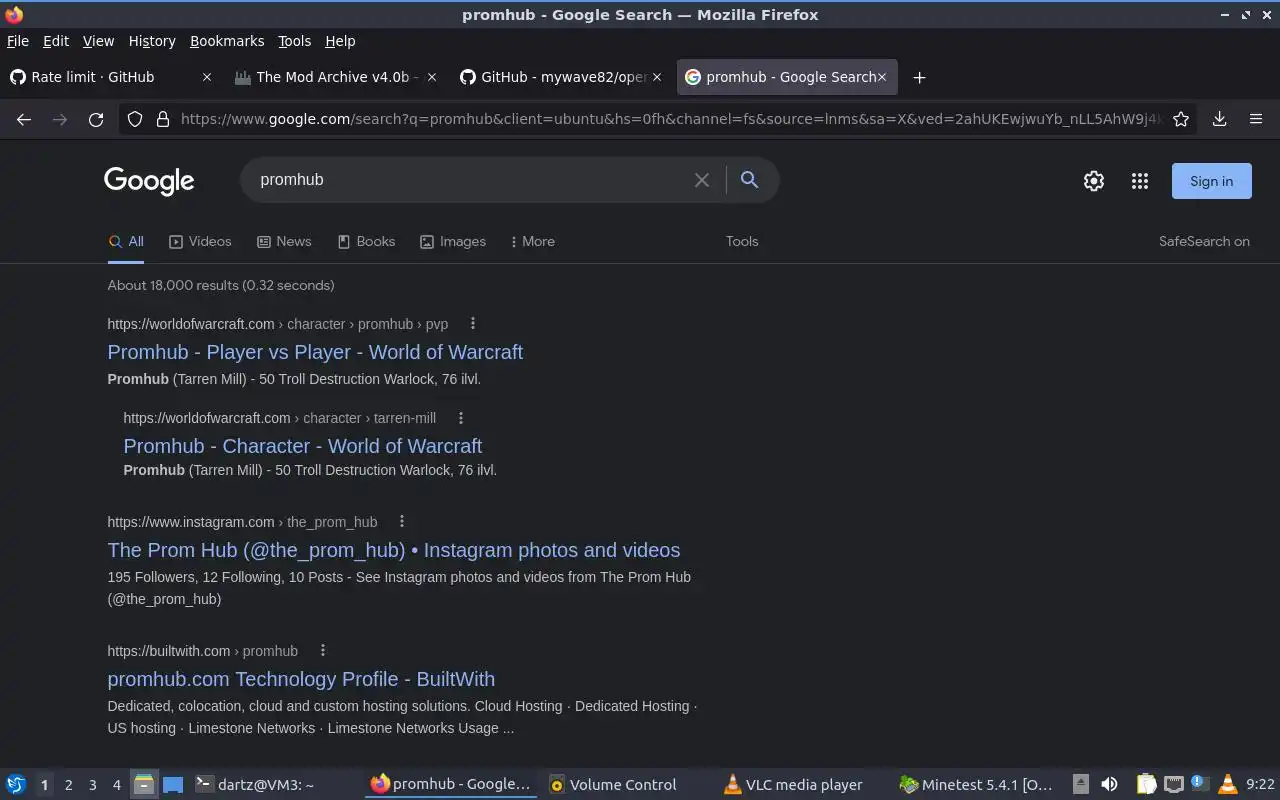Click the Firefox URL address bar
1280x800 pixels.
coord(670,119)
